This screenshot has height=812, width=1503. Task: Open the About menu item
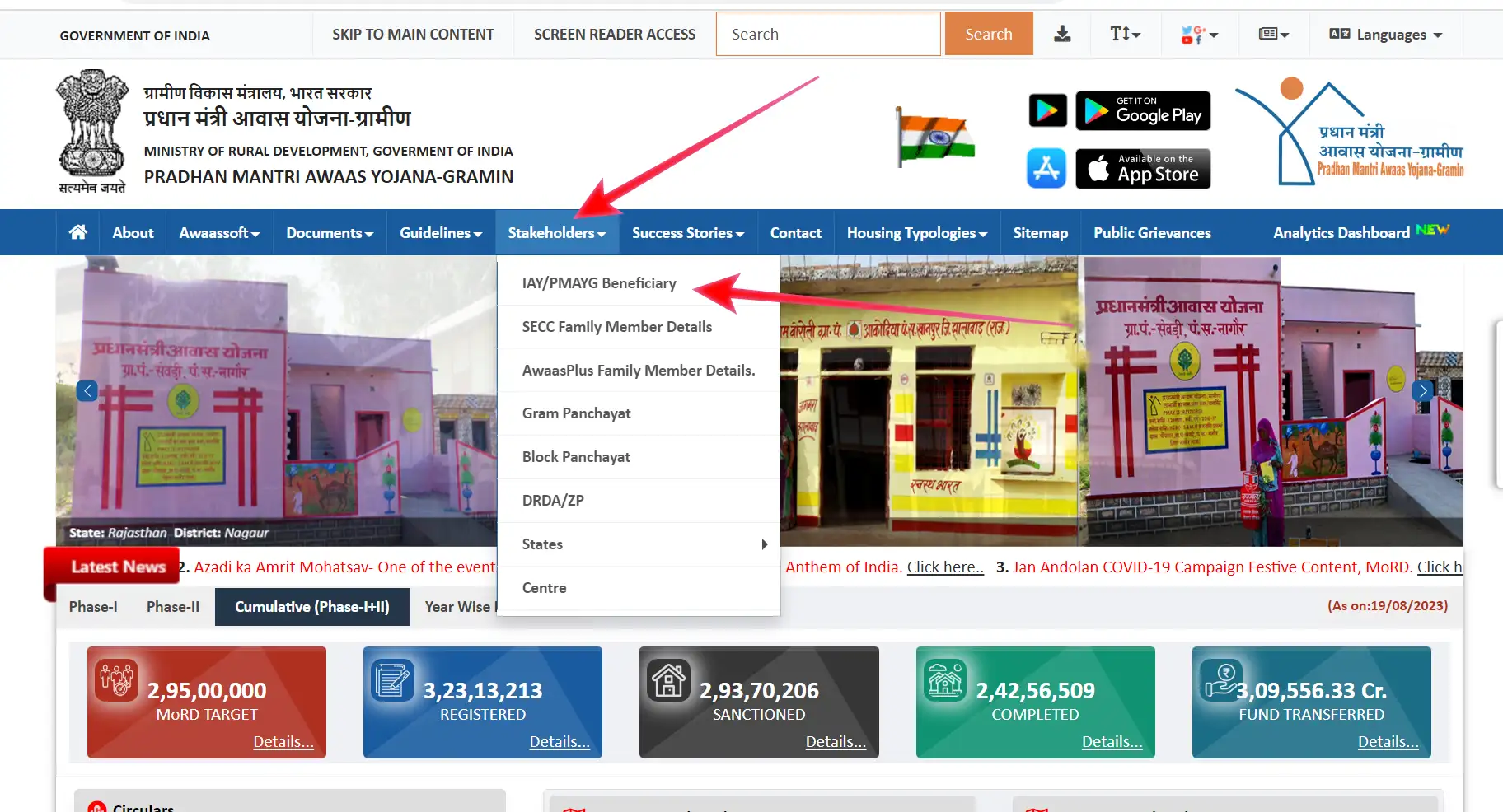pos(133,232)
